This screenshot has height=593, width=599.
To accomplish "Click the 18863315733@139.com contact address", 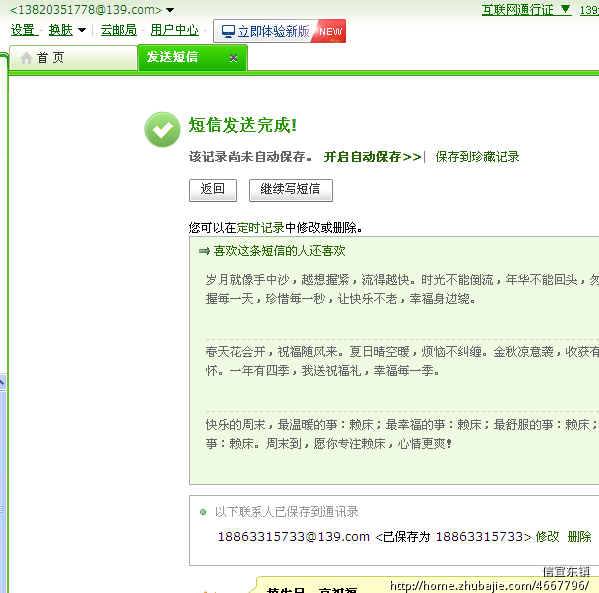I will point(294,537).
